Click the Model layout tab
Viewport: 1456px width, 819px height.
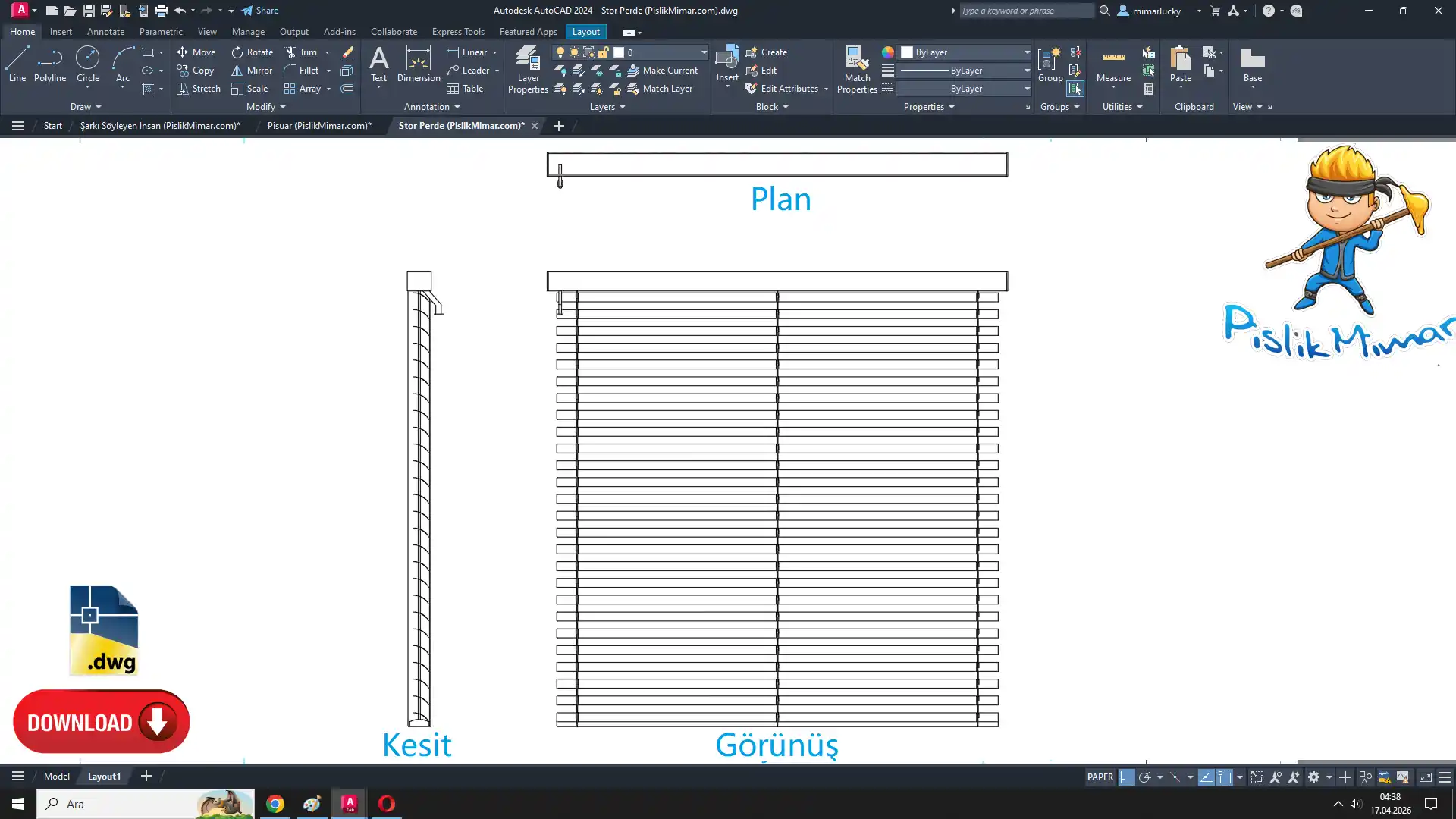pyautogui.click(x=56, y=777)
